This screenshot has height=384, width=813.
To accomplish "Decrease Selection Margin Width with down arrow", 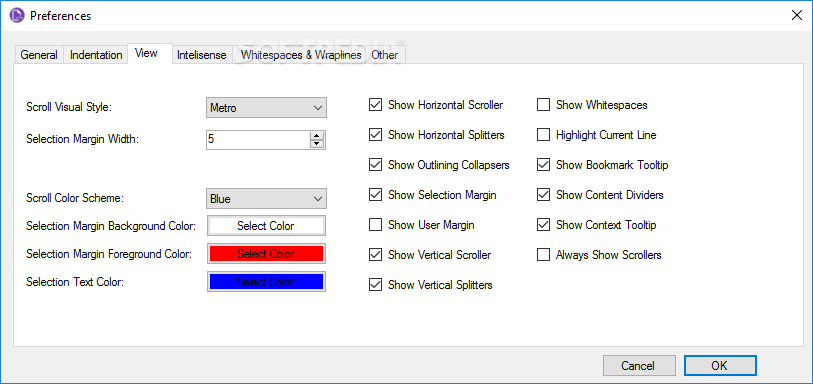I will [x=317, y=144].
